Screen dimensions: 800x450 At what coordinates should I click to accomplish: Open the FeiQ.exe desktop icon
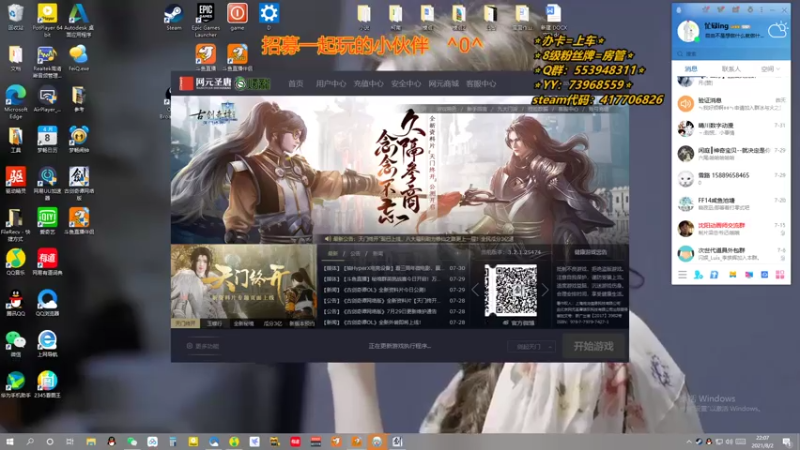coord(79,58)
